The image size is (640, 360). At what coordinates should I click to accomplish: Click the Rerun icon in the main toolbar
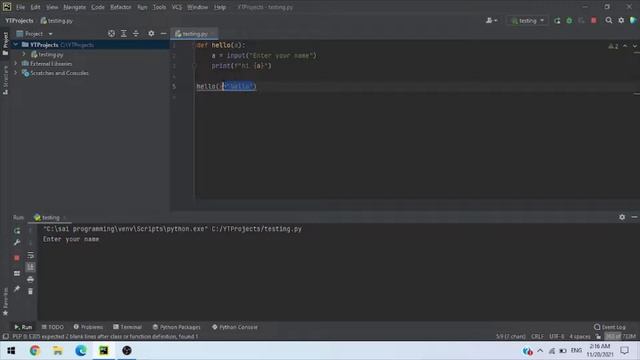click(557, 20)
